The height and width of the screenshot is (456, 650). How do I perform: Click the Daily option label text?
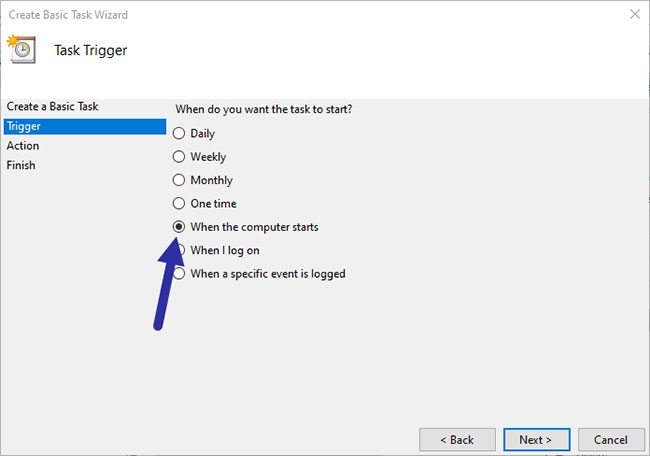coord(202,133)
